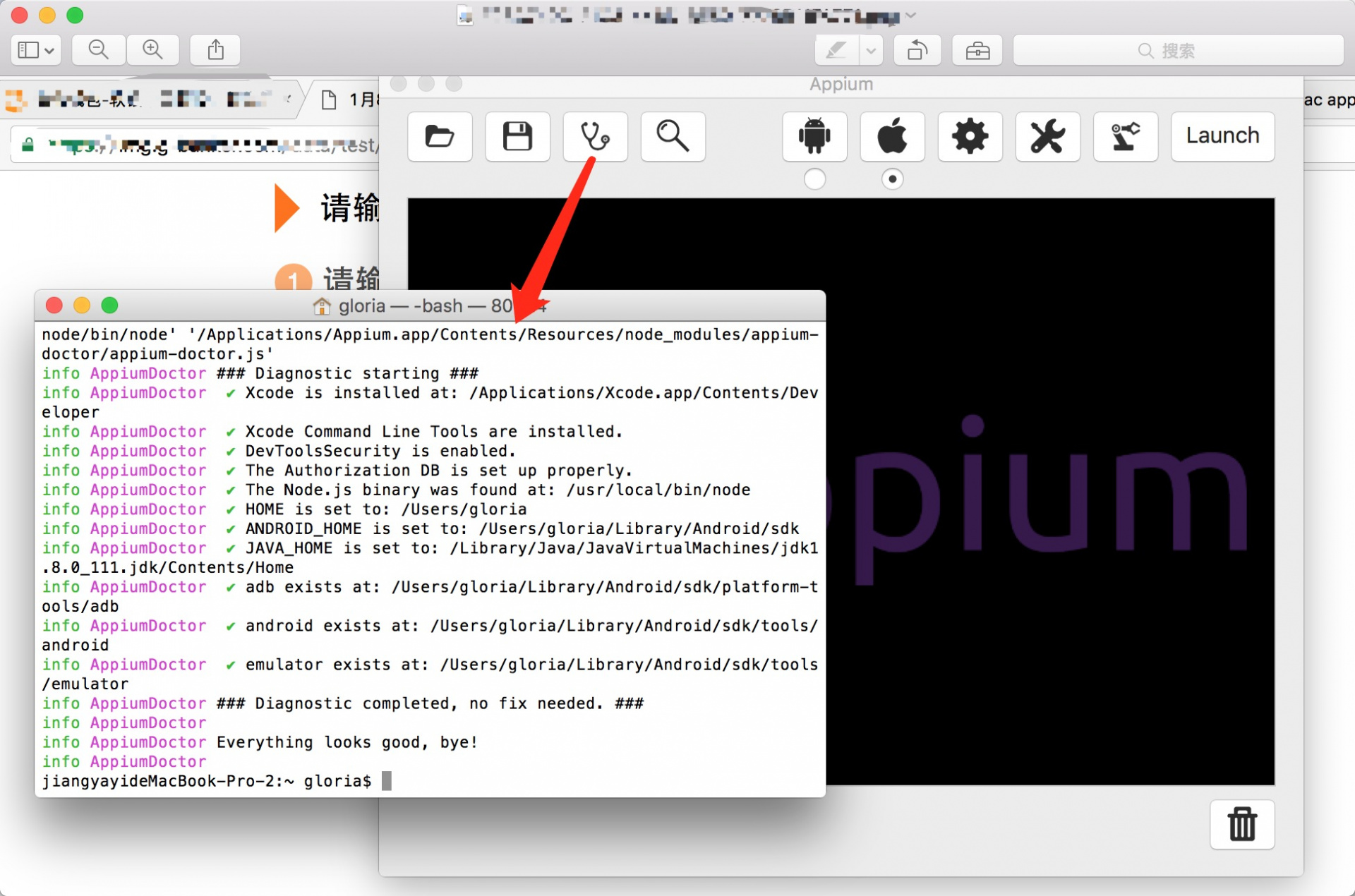Maximize the Terminal window with green button
Screen dimensions: 1355x896
[109, 305]
